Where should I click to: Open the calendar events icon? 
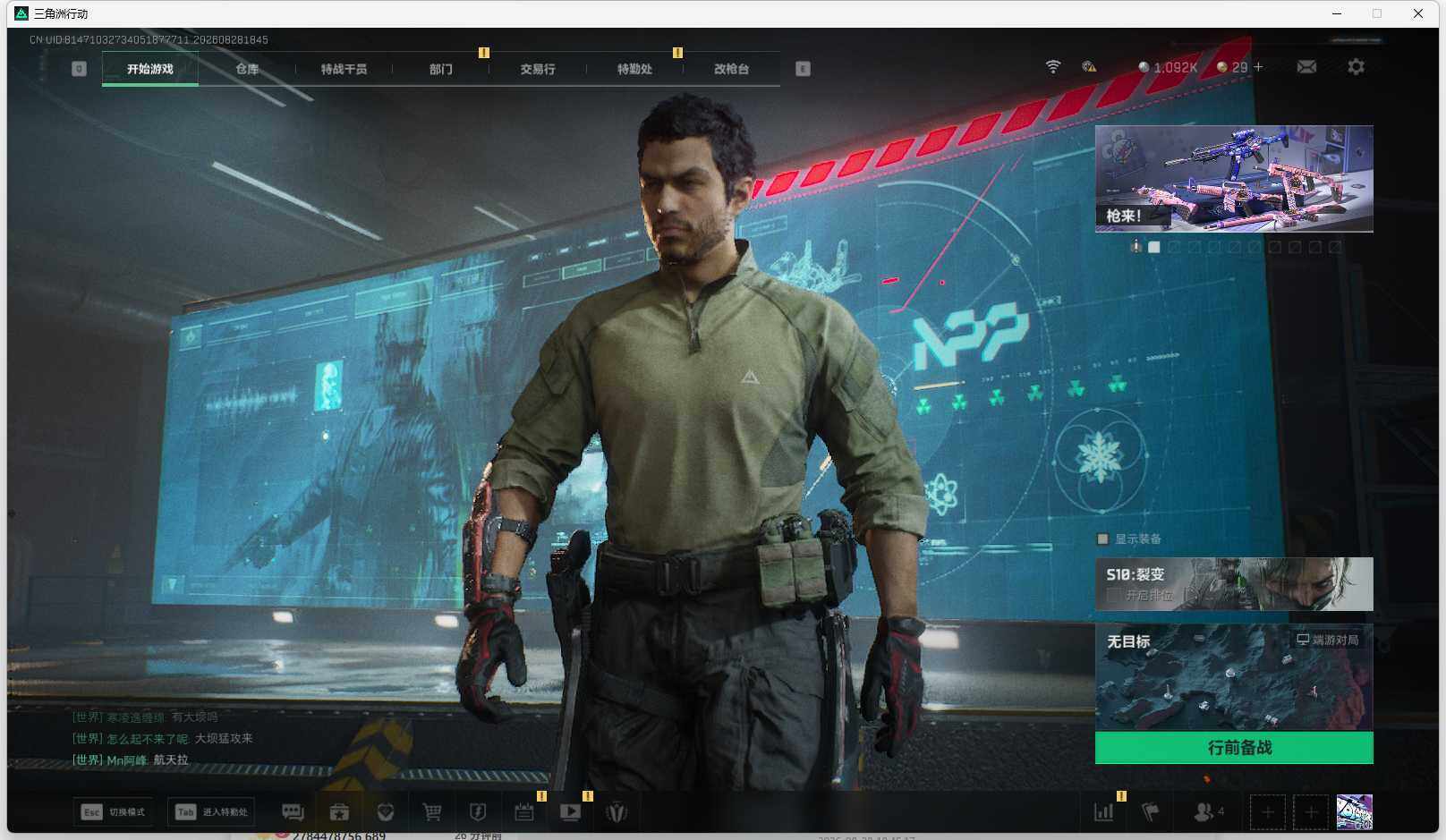pos(524,812)
